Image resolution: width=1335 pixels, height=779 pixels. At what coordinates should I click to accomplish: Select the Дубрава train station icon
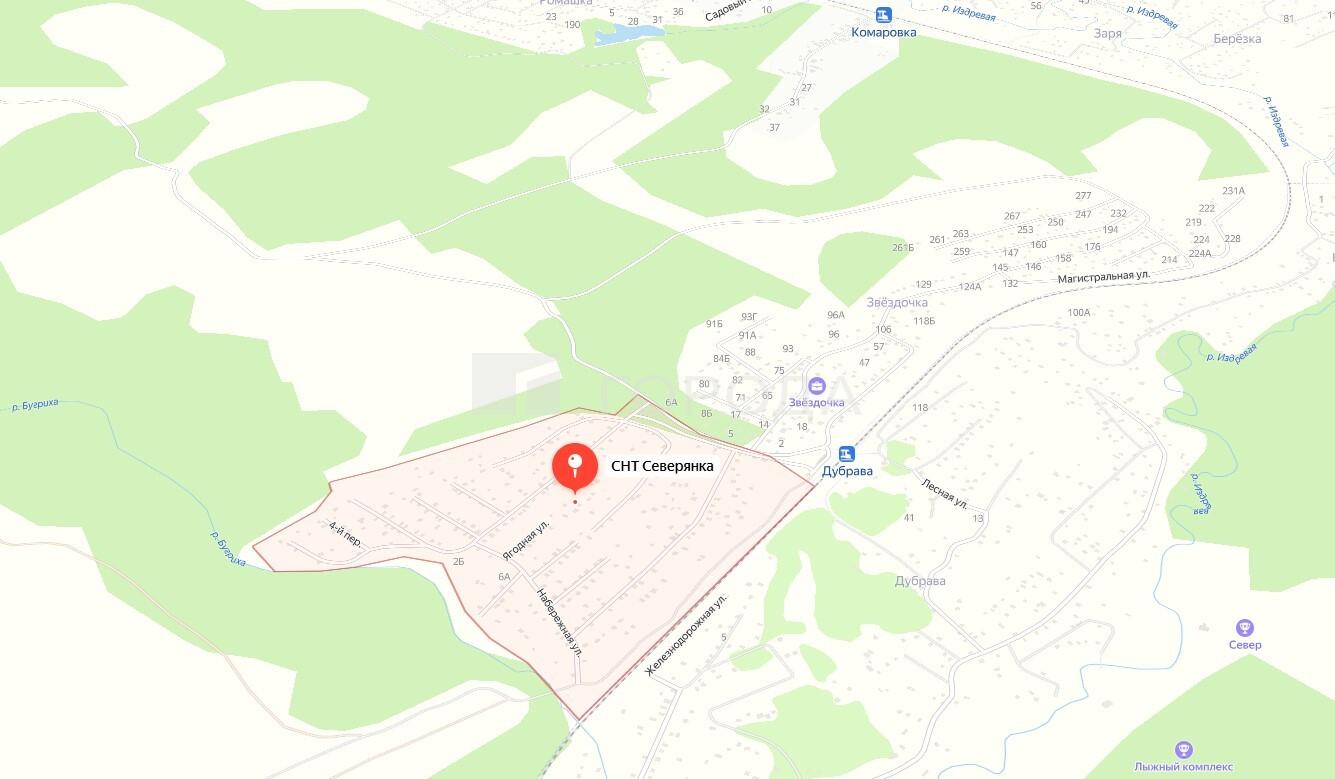pyautogui.click(x=847, y=453)
